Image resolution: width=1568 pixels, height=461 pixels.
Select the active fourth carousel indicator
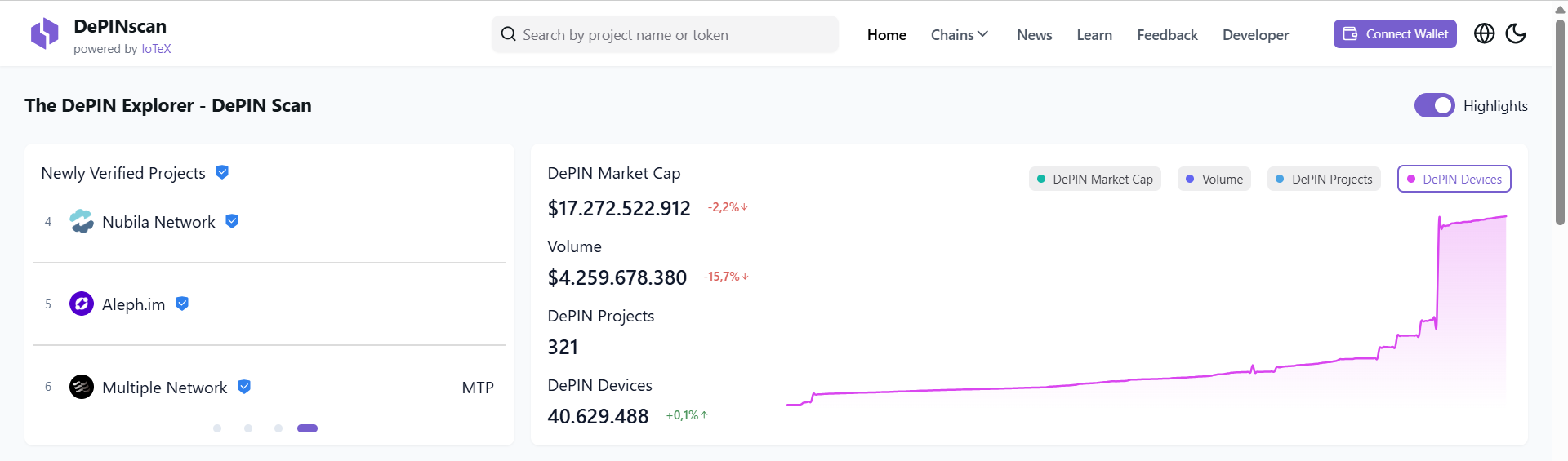tap(307, 428)
